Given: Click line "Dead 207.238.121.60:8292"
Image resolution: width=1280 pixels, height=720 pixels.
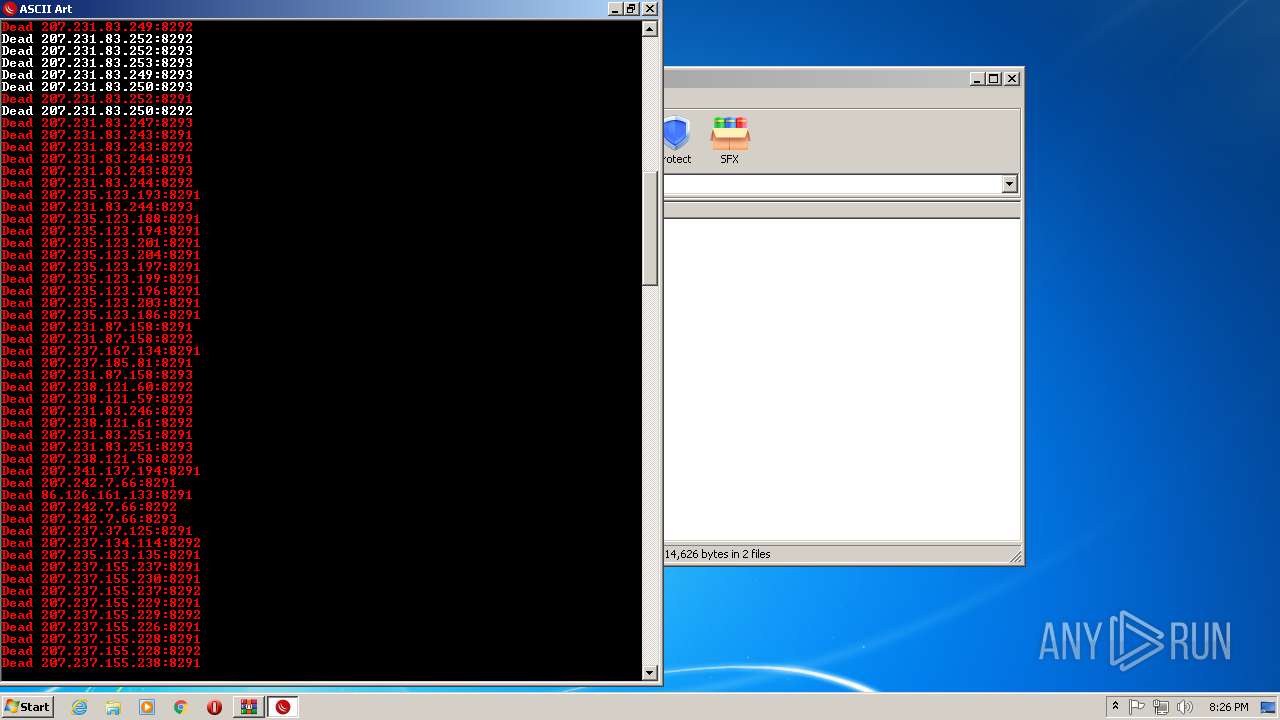Looking at the screenshot, I should click(x=97, y=387).
